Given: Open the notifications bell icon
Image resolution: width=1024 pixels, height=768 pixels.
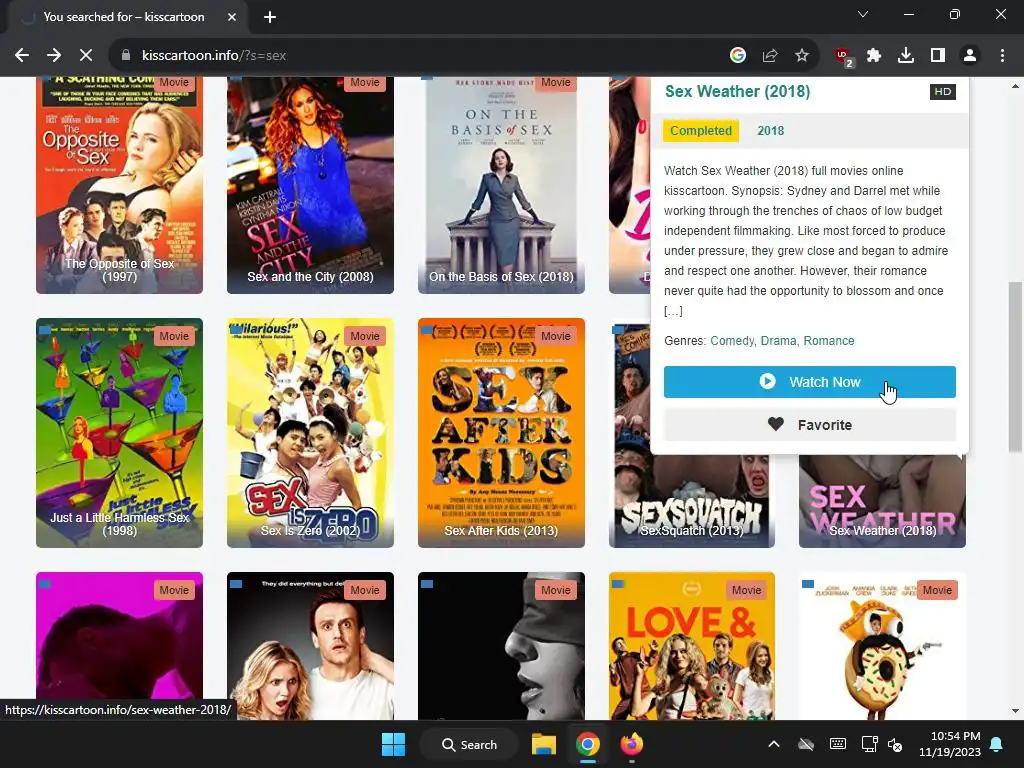Looking at the screenshot, I should click(x=997, y=744).
